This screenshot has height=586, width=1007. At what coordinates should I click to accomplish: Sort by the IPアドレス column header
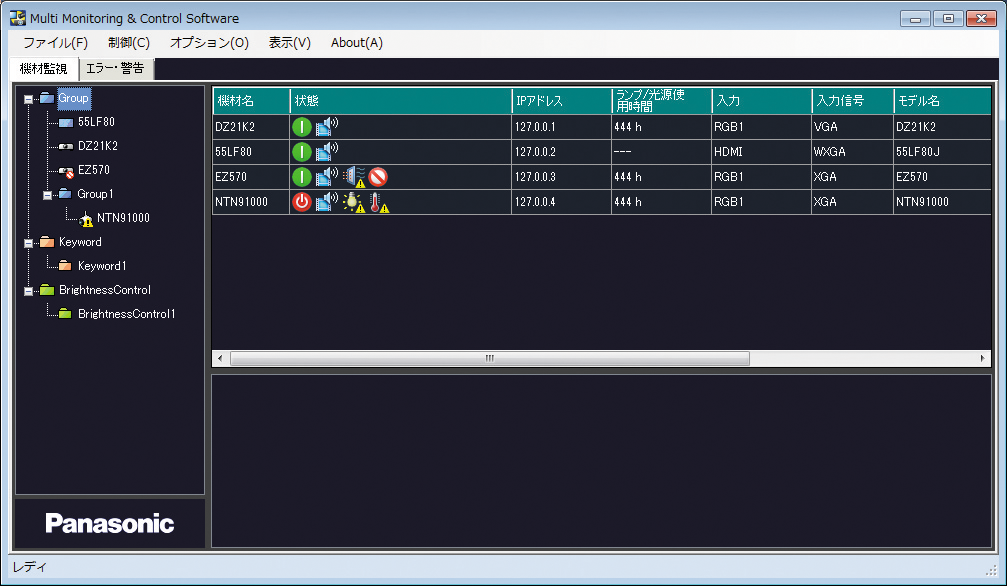(x=562, y=101)
